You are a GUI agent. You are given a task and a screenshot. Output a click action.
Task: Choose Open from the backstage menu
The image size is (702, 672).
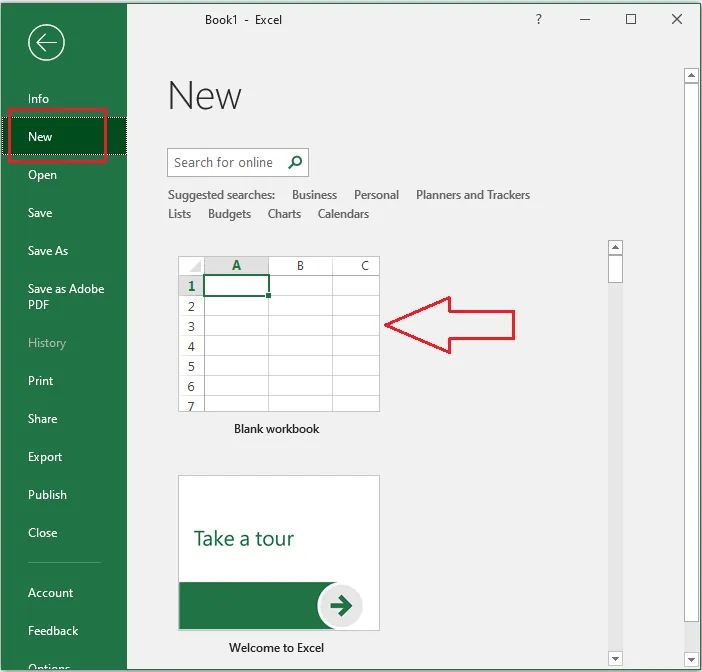pyautogui.click(x=43, y=175)
